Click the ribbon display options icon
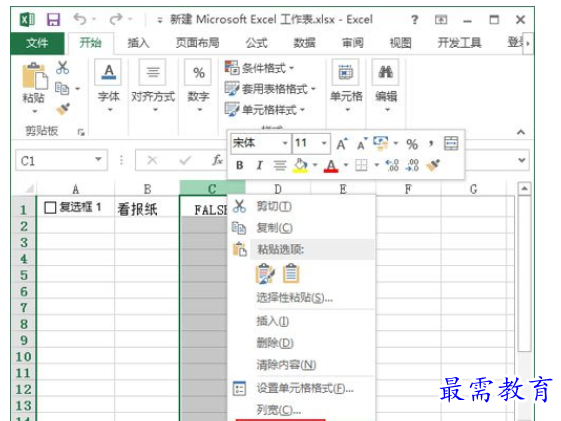 (441, 19)
